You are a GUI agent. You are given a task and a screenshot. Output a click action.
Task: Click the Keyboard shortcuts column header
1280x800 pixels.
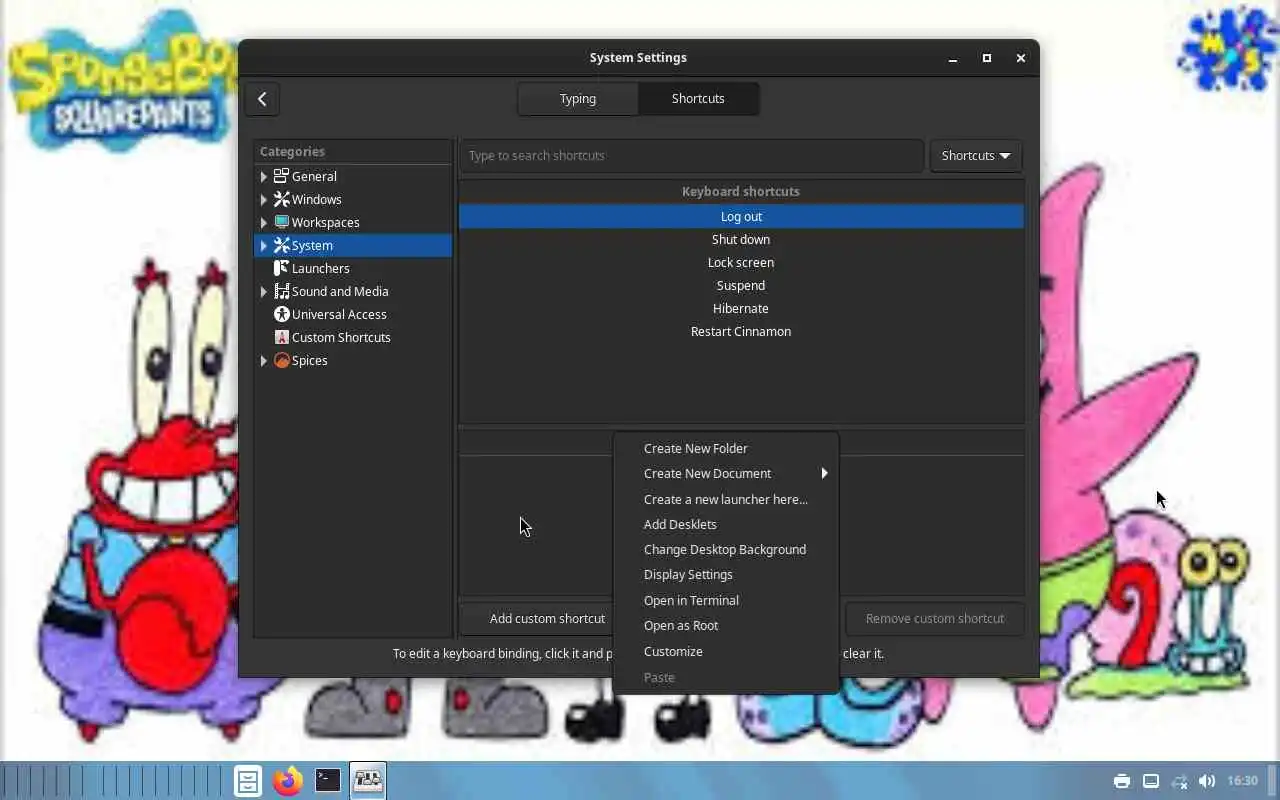[x=741, y=191]
